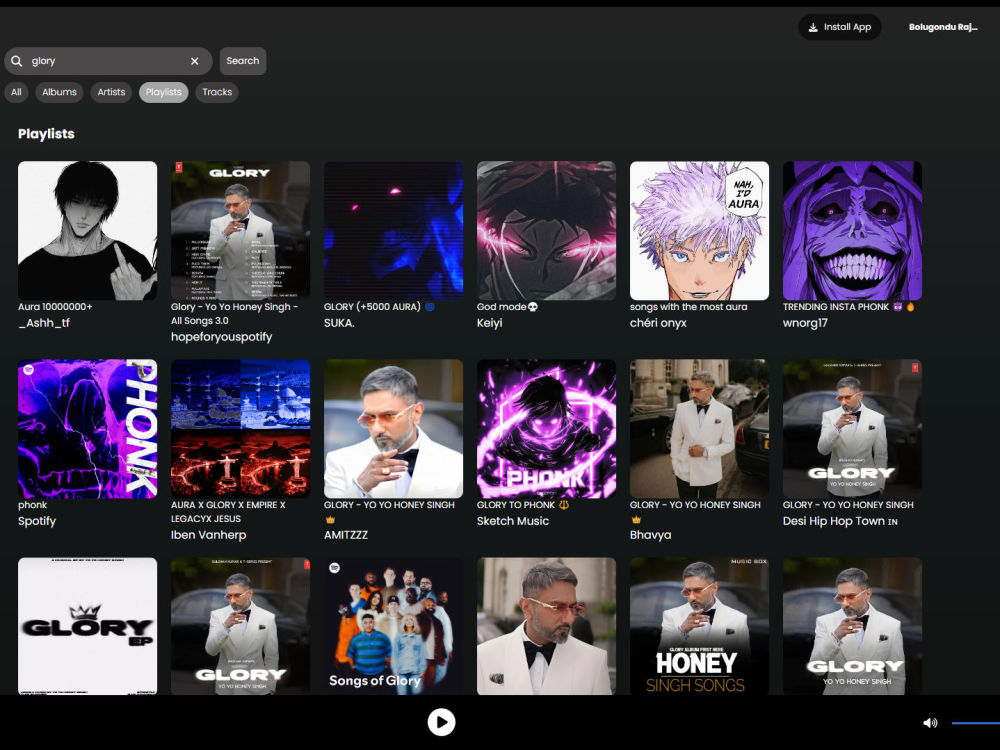Switch to the Artists filter
This screenshot has height=750, width=1000.
[x=111, y=92]
